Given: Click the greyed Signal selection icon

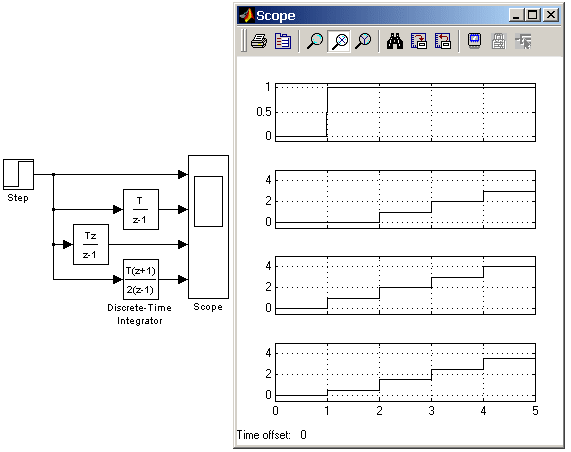Looking at the screenshot, I should pyautogui.click(x=523, y=41).
